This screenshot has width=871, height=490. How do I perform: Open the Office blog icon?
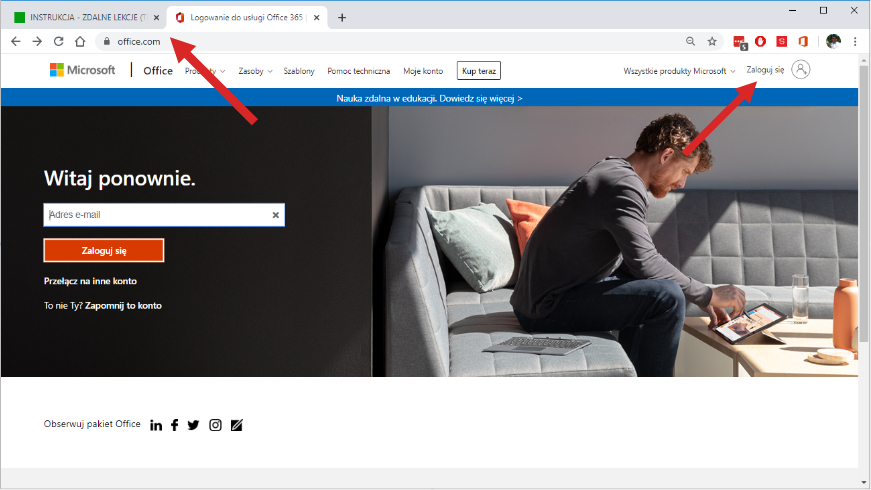click(x=237, y=425)
